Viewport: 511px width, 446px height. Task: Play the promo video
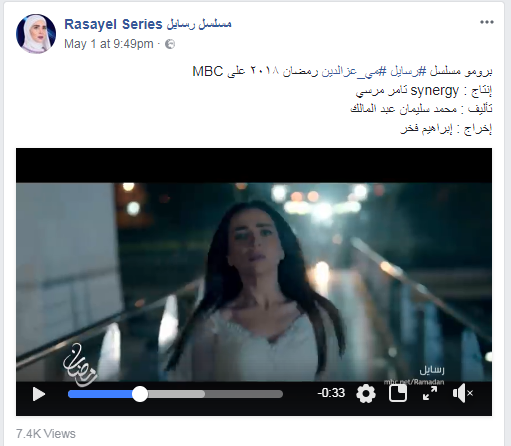(x=39, y=394)
